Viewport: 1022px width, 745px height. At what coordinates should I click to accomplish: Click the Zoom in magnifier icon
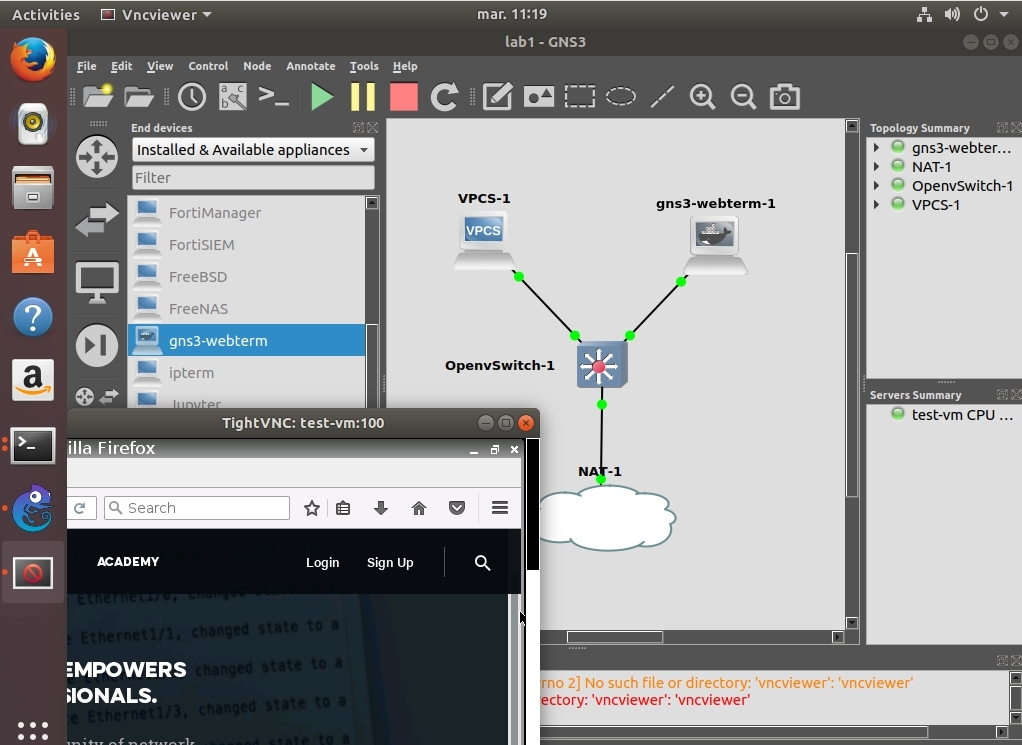point(703,96)
